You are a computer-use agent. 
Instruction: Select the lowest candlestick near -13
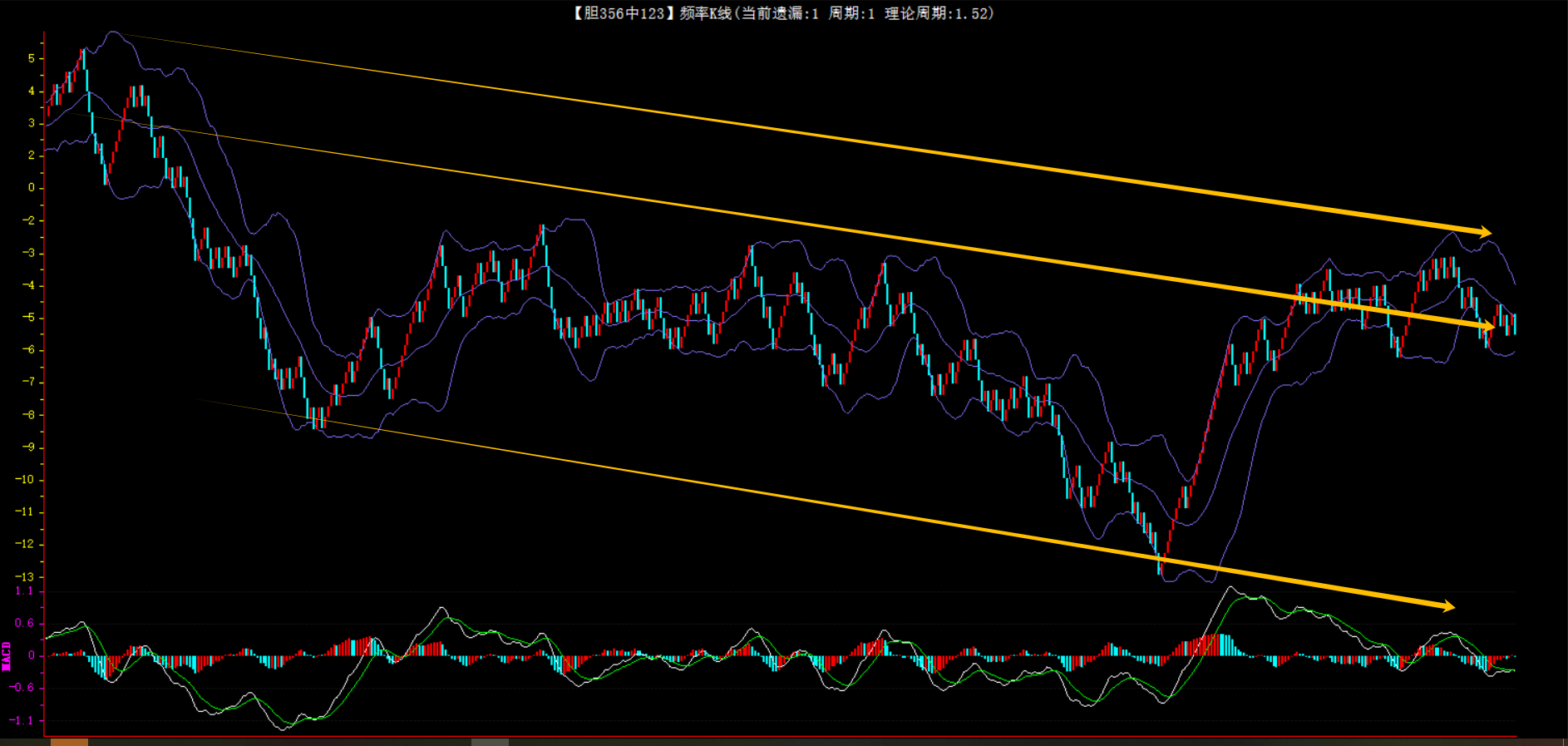click(x=1161, y=566)
